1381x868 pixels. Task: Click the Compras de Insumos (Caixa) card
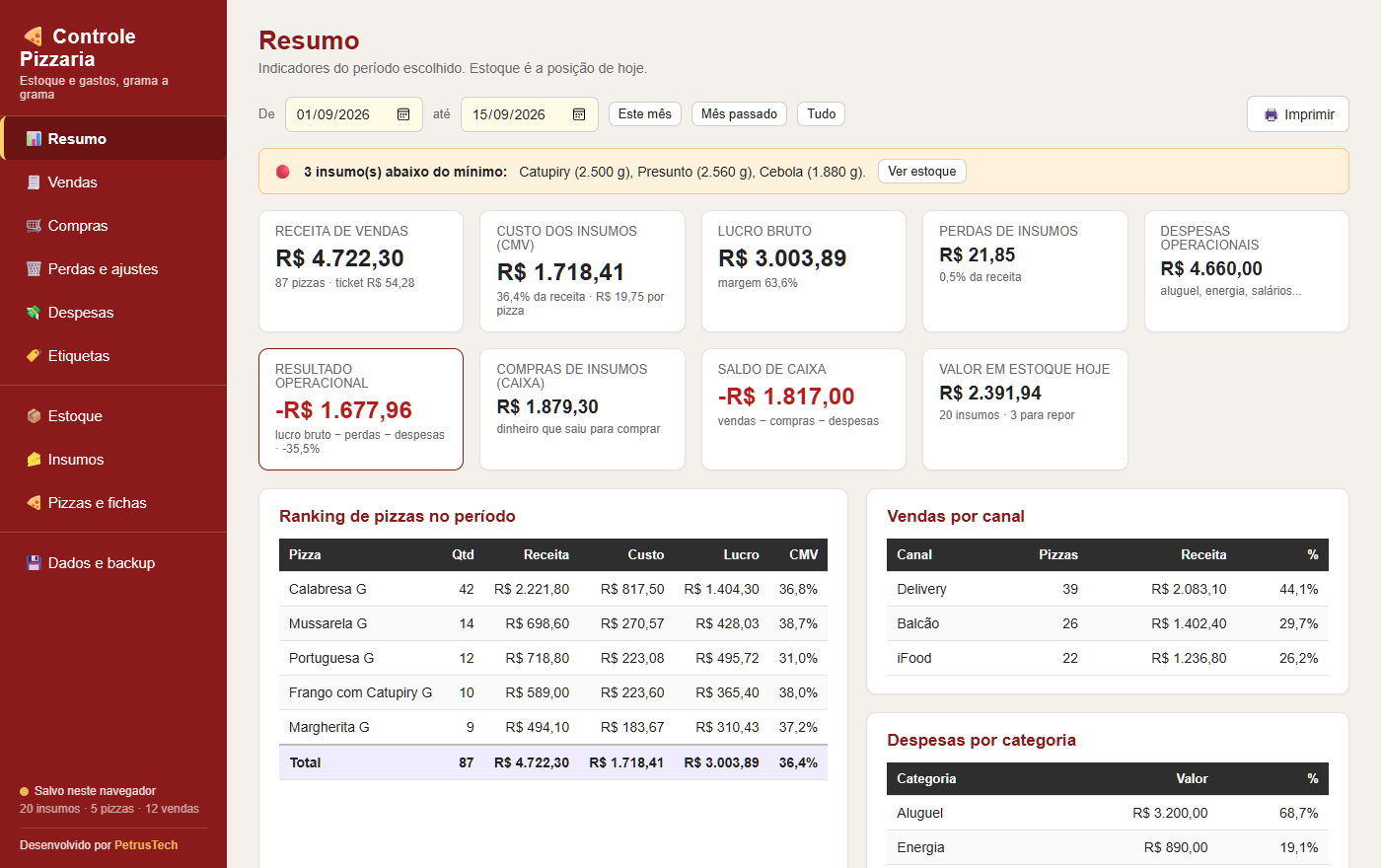[582, 409]
